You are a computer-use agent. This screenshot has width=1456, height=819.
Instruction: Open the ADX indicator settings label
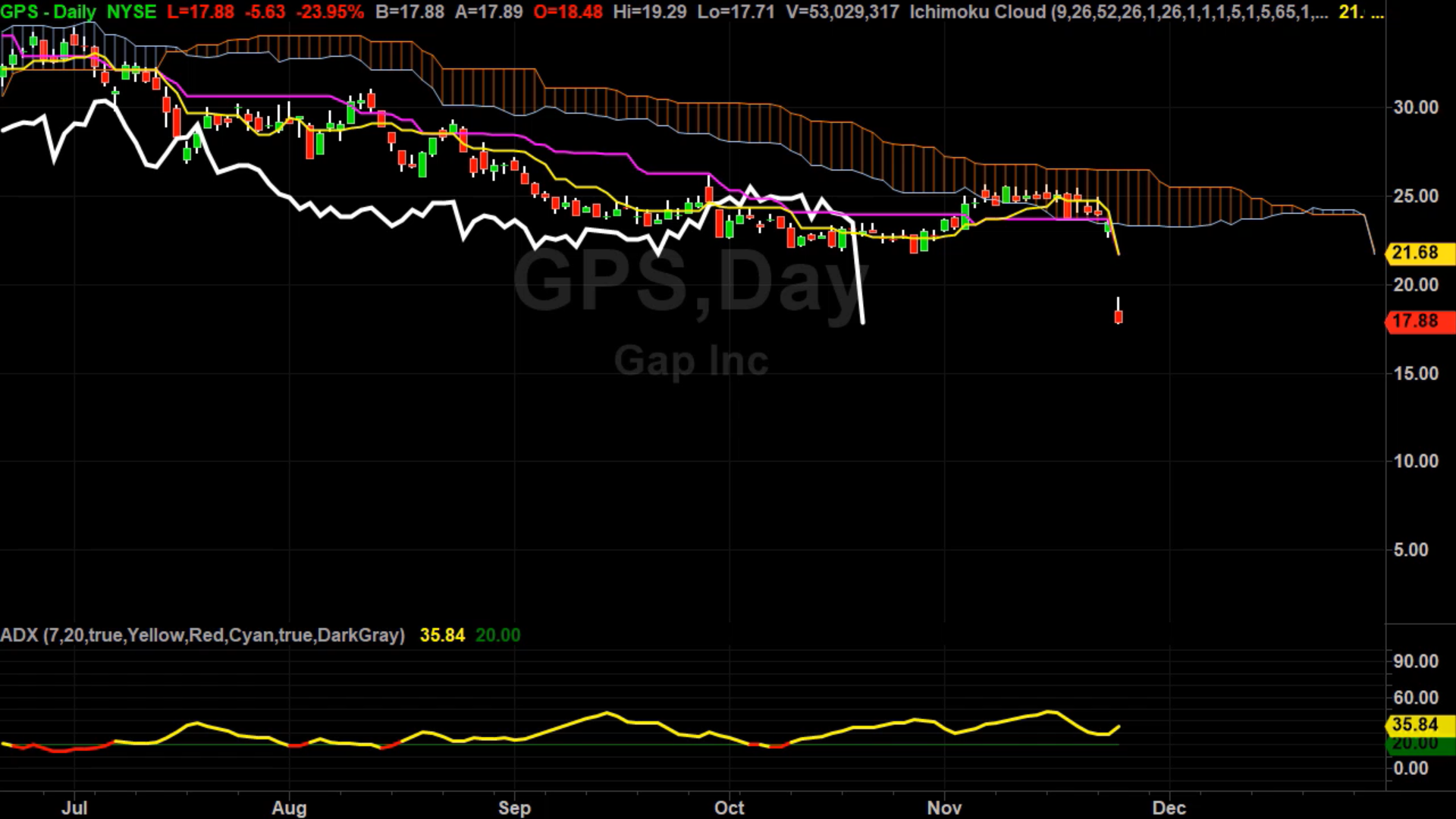202,635
